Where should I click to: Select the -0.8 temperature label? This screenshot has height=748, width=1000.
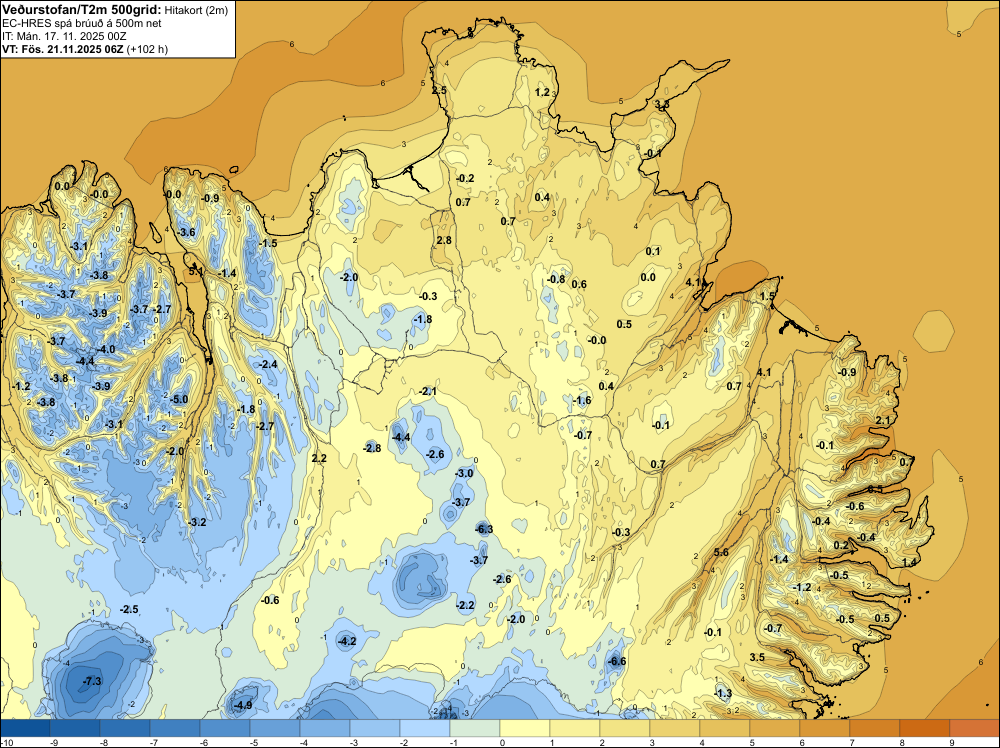[x=556, y=279]
